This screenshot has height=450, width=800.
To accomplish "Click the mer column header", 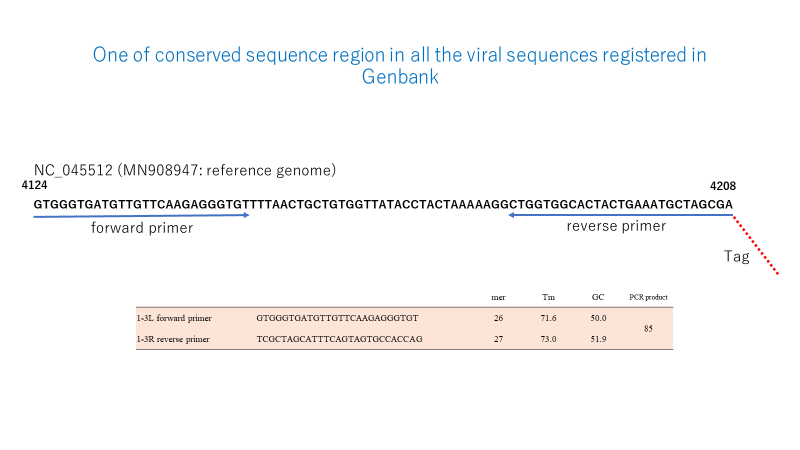I will click(x=498, y=297).
